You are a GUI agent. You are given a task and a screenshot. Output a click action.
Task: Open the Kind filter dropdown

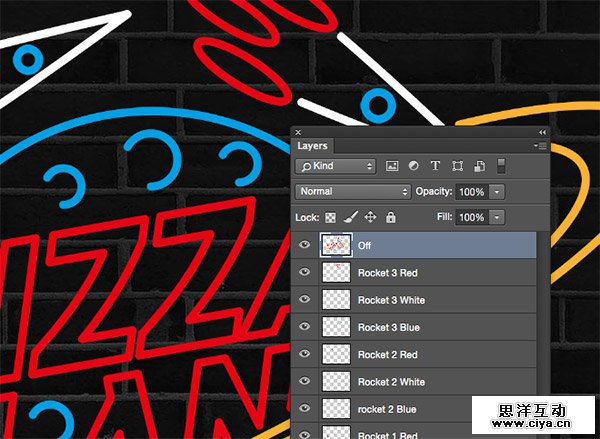click(336, 166)
